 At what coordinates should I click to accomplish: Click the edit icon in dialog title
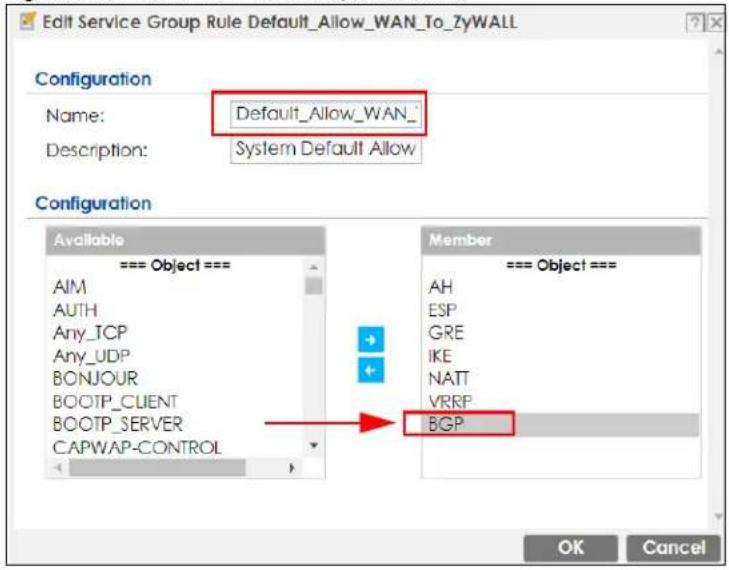pos(28,21)
